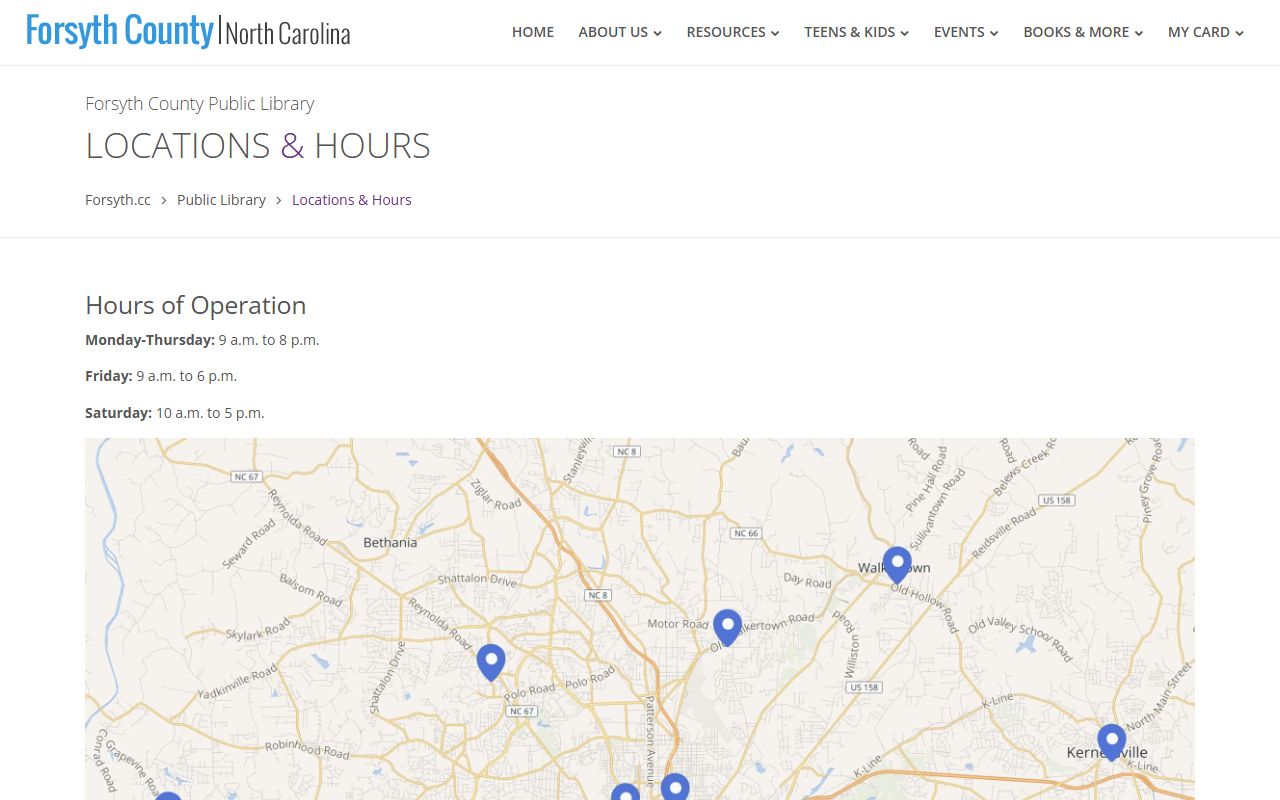Click the map pin near Old Walkertown Road

727,627
